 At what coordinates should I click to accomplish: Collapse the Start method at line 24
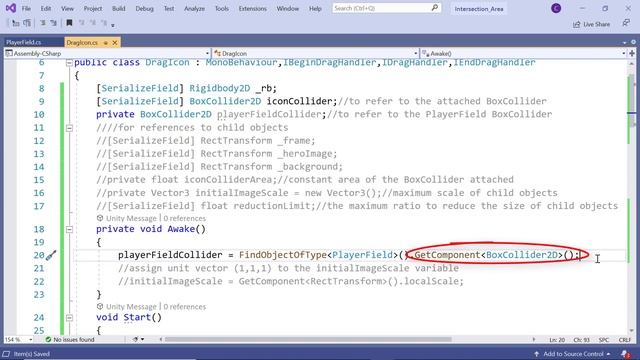pos(69,318)
